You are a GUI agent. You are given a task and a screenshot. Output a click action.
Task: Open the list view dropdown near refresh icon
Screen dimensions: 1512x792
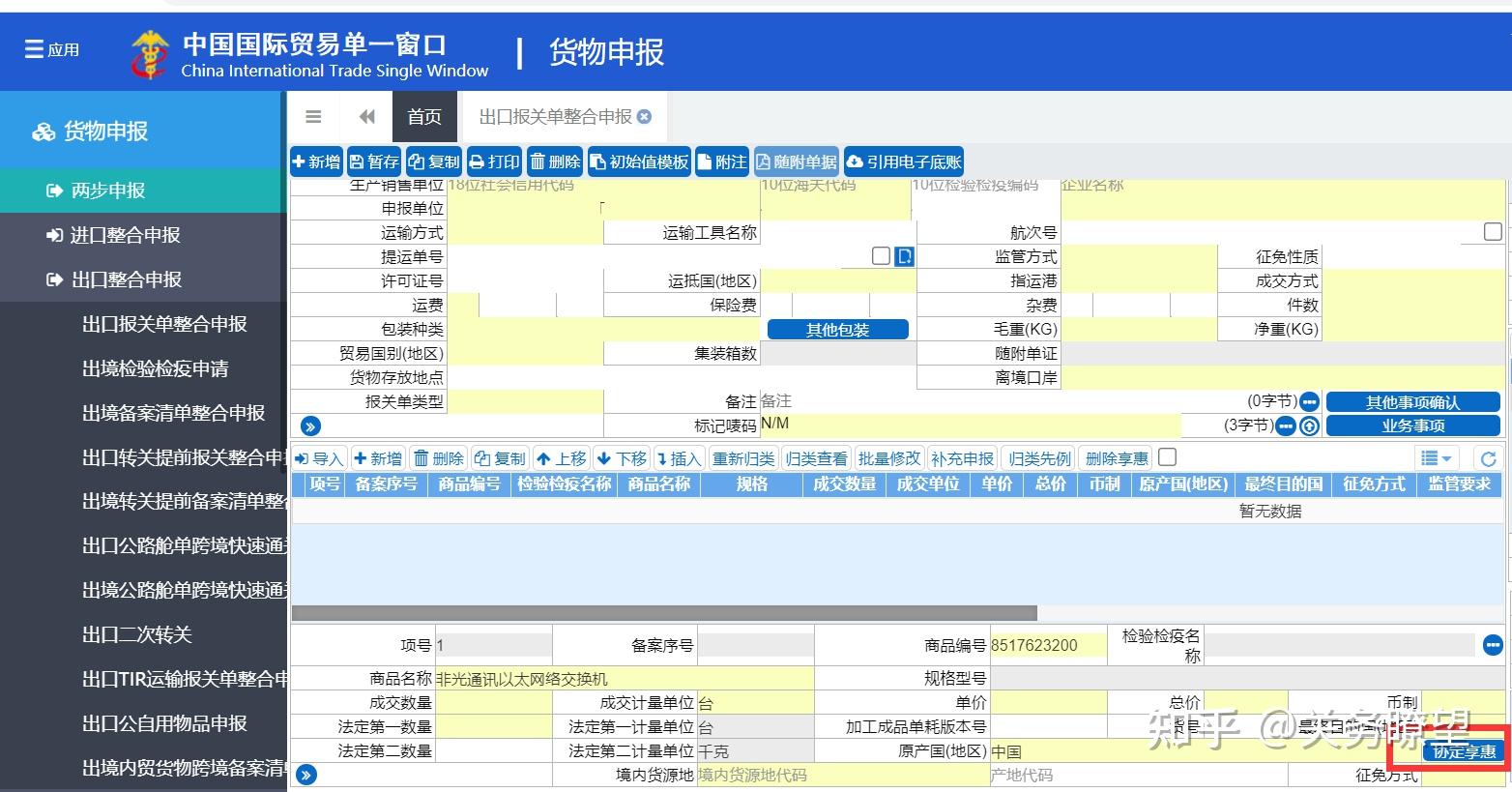(1437, 457)
